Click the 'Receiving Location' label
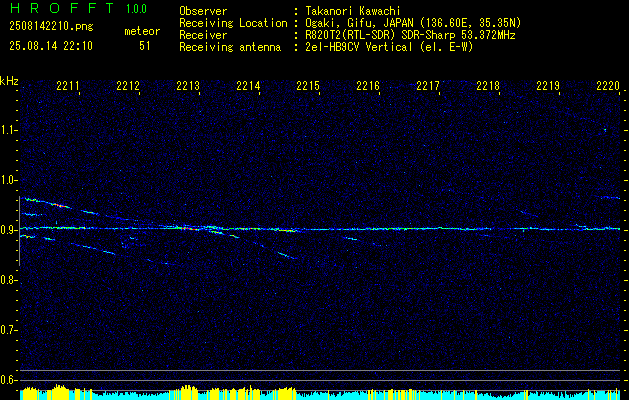 point(233,23)
